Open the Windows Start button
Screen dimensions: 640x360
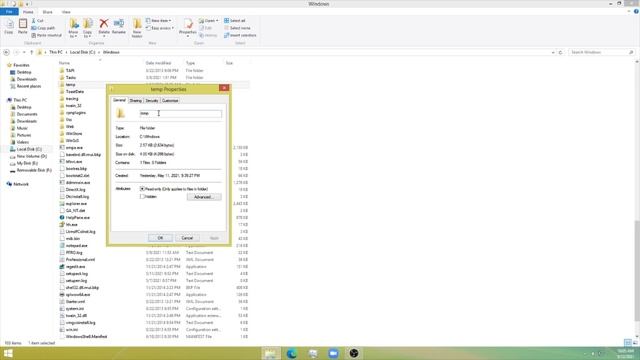8,353
